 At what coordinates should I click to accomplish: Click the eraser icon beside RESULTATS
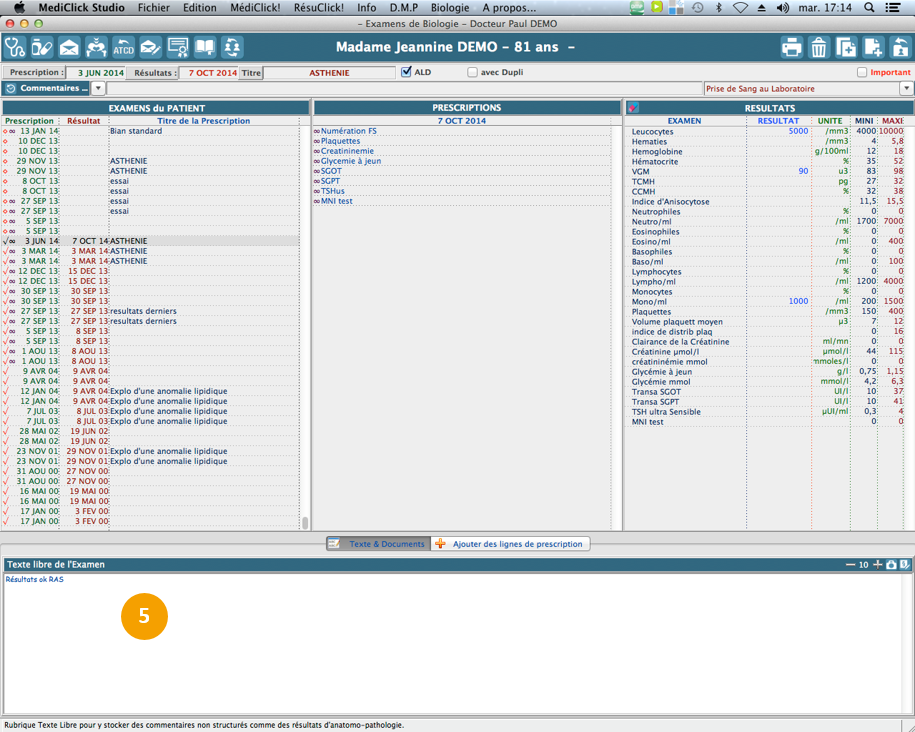tap(633, 108)
